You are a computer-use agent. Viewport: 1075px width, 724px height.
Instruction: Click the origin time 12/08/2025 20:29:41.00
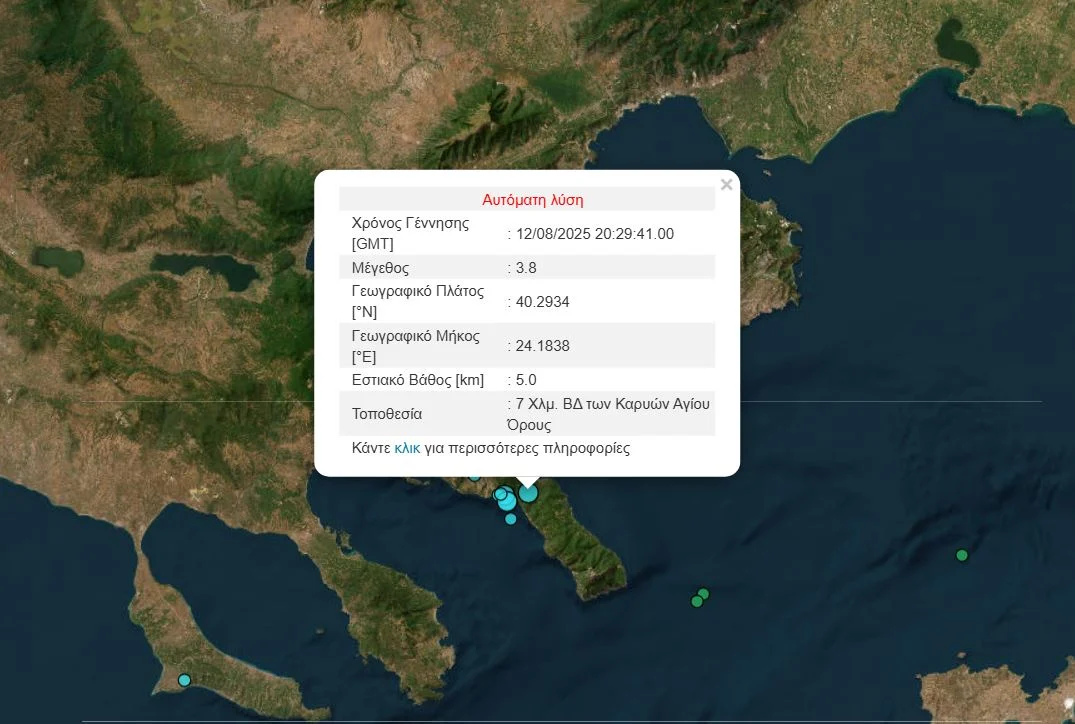tap(594, 234)
